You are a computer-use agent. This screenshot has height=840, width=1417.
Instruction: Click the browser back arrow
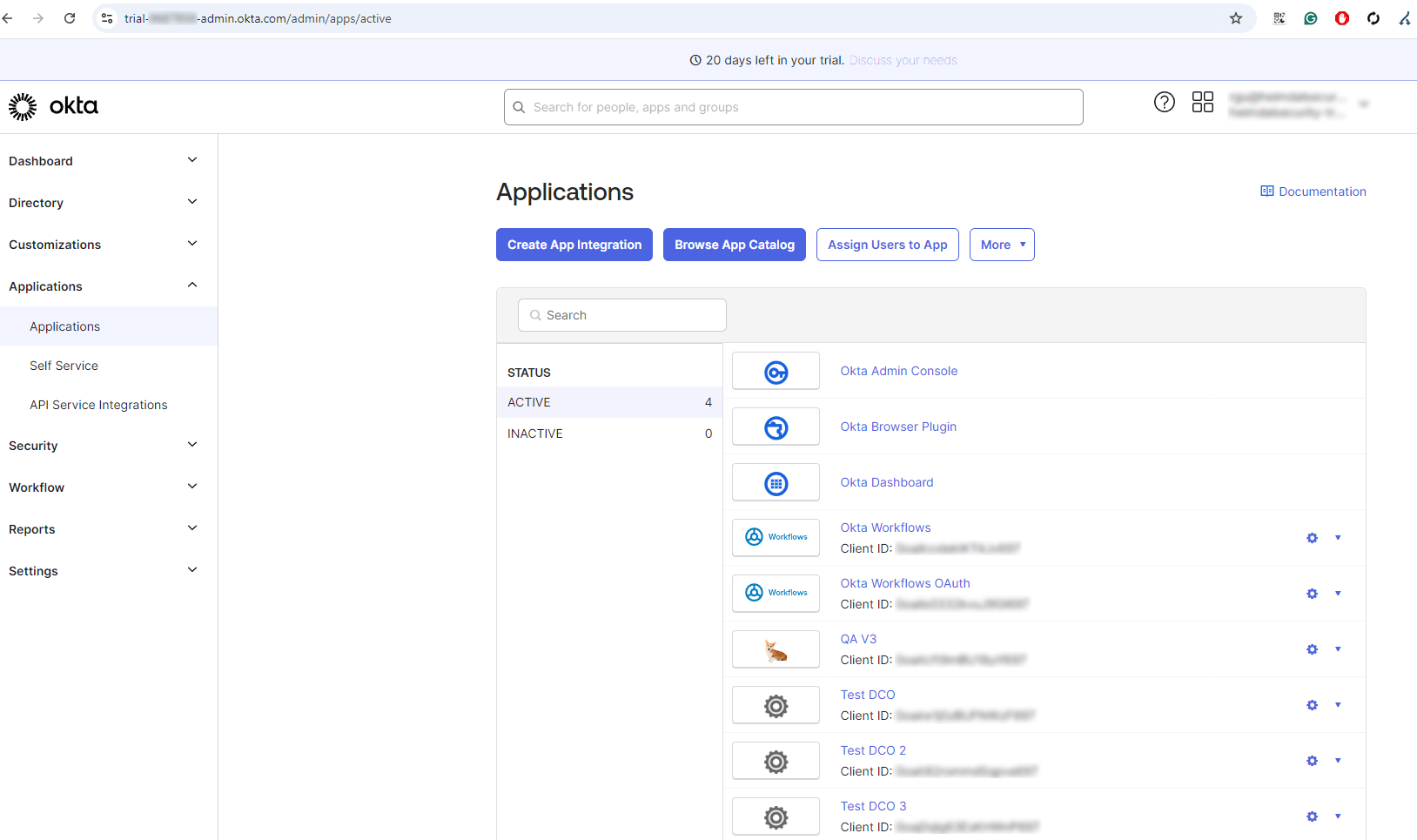(x=8, y=18)
